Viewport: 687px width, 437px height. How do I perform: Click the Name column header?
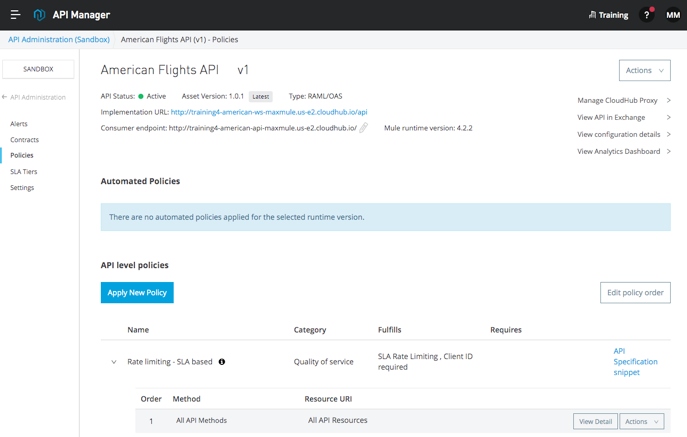pyautogui.click(x=138, y=330)
